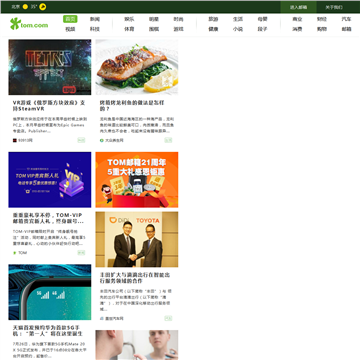
Task: Click the 93913网 source name
Action: point(25,140)
